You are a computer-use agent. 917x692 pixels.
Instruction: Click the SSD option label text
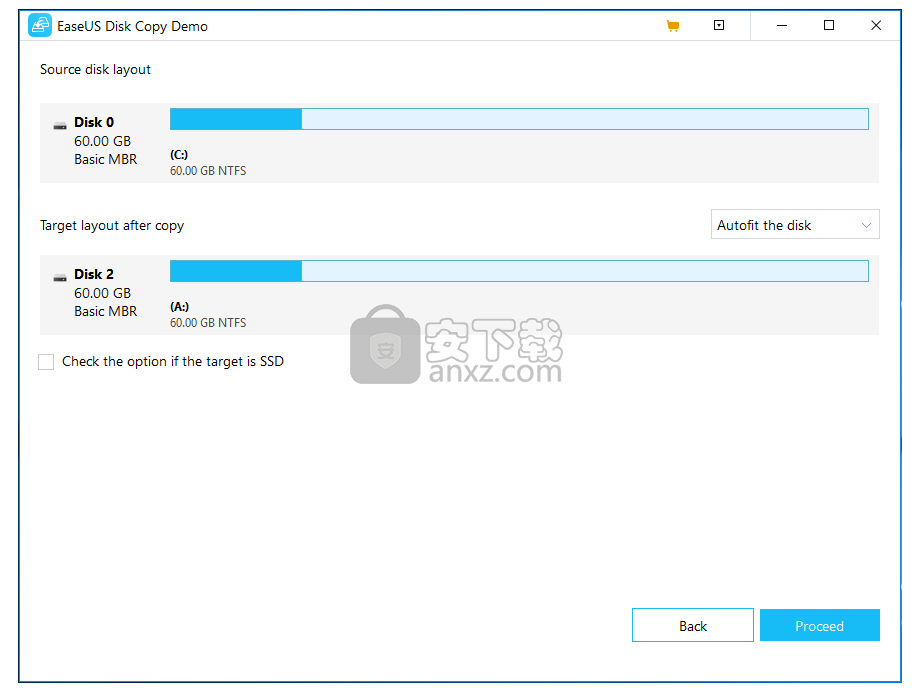tap(173, 362)
